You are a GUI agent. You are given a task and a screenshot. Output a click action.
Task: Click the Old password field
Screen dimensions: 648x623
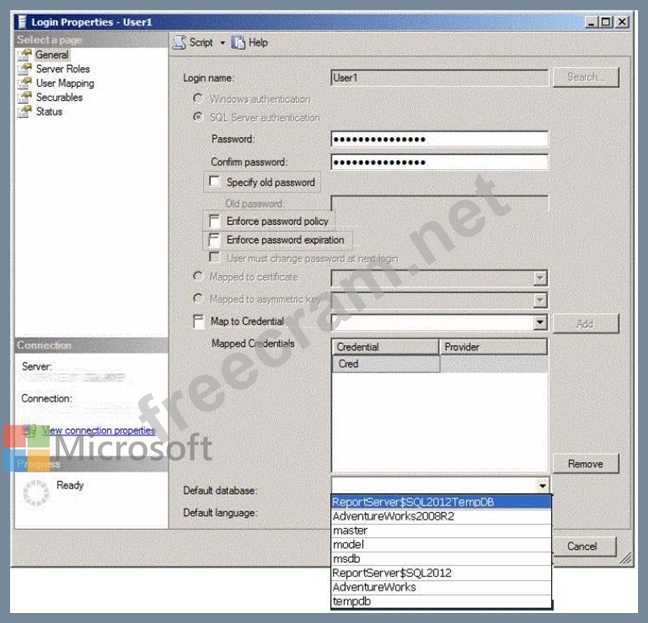440,203
